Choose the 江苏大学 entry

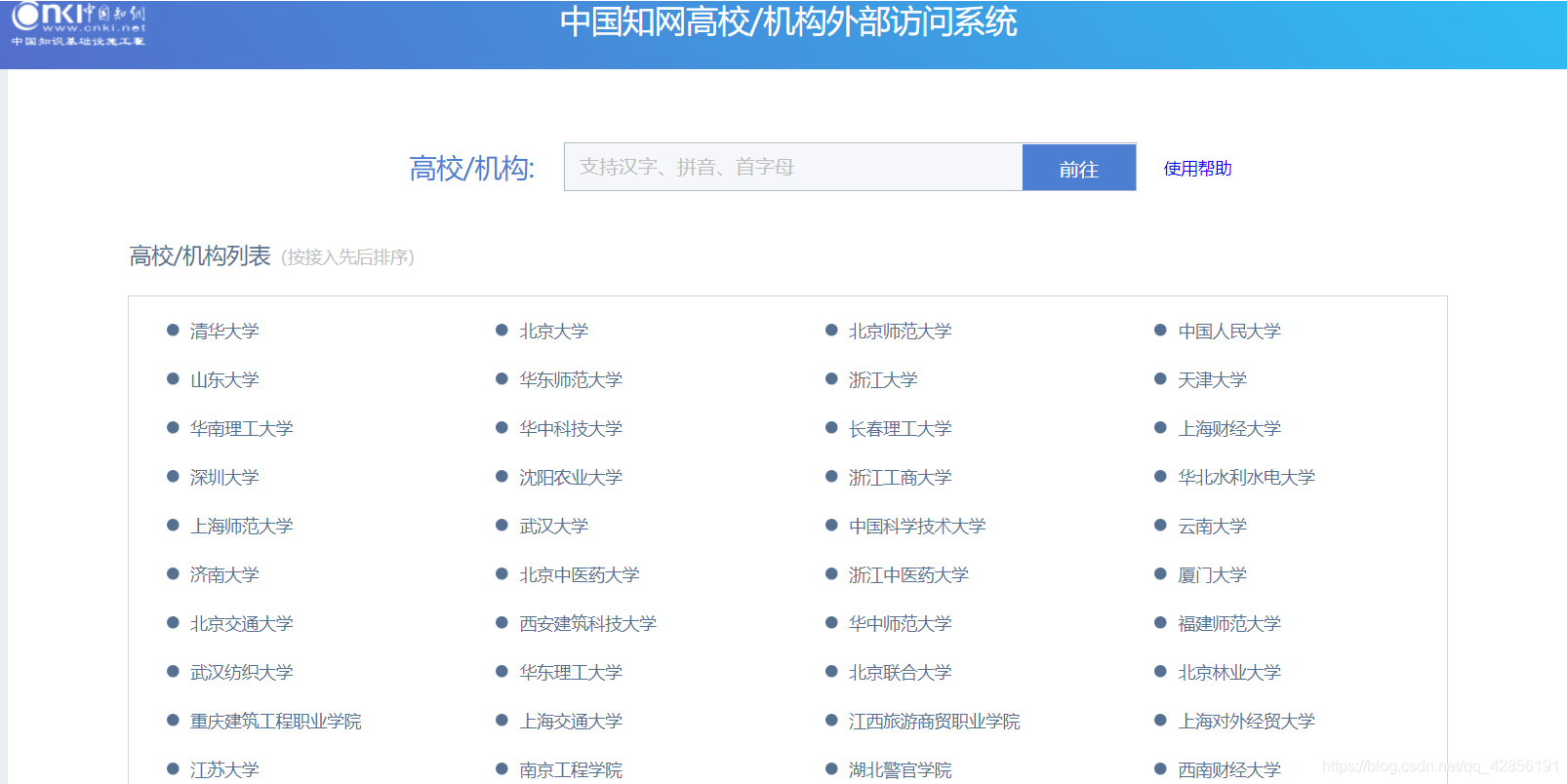coord(224,770)
